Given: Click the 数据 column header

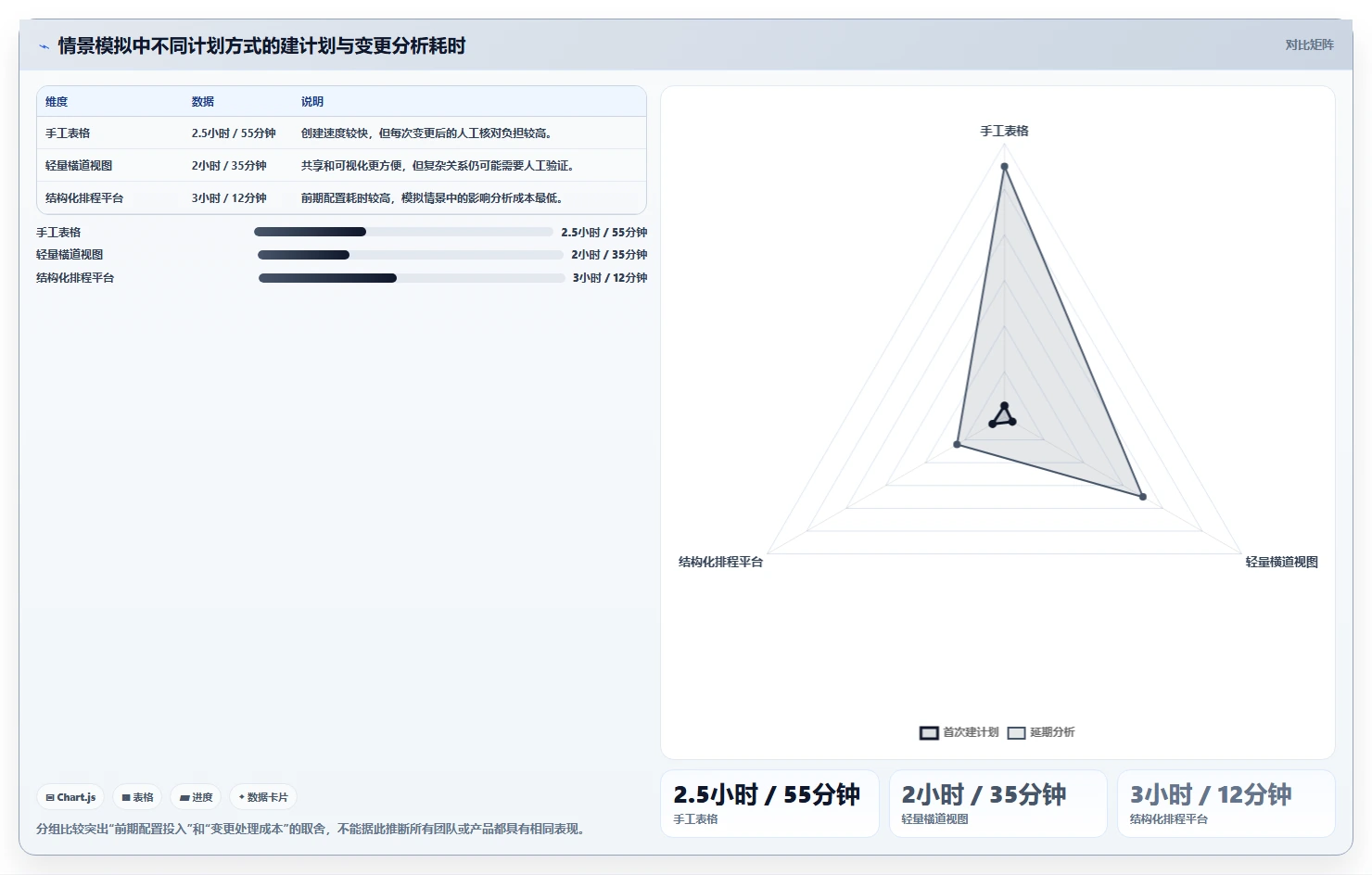Looking at the screenshot, I should point(203,102).
